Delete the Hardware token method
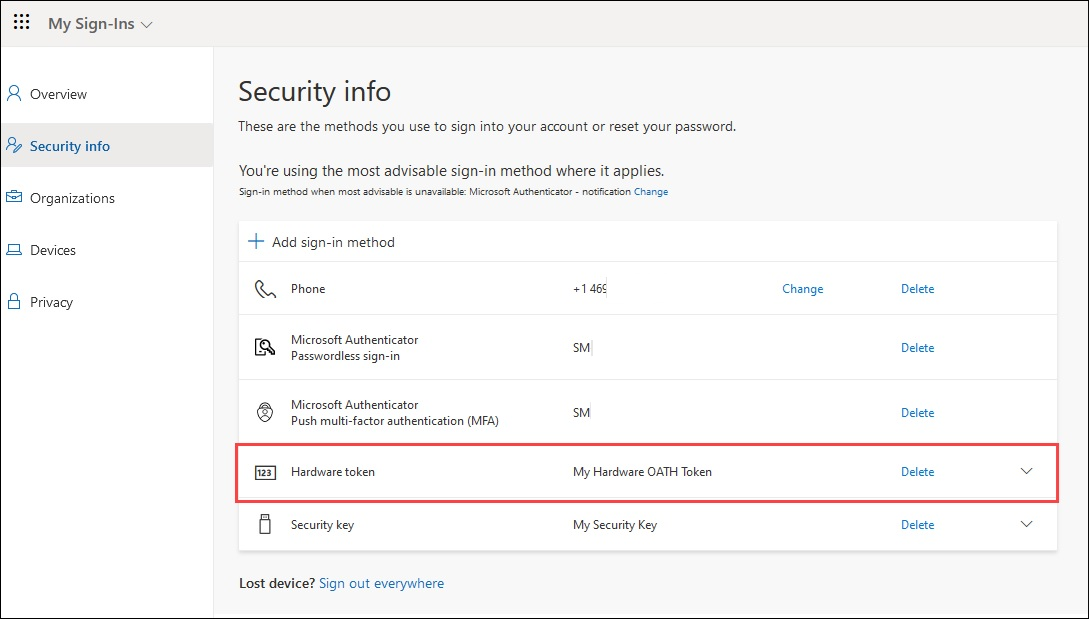Image resolution: width=1089 pixels, height=619 pixels. [x=917, y=471]
